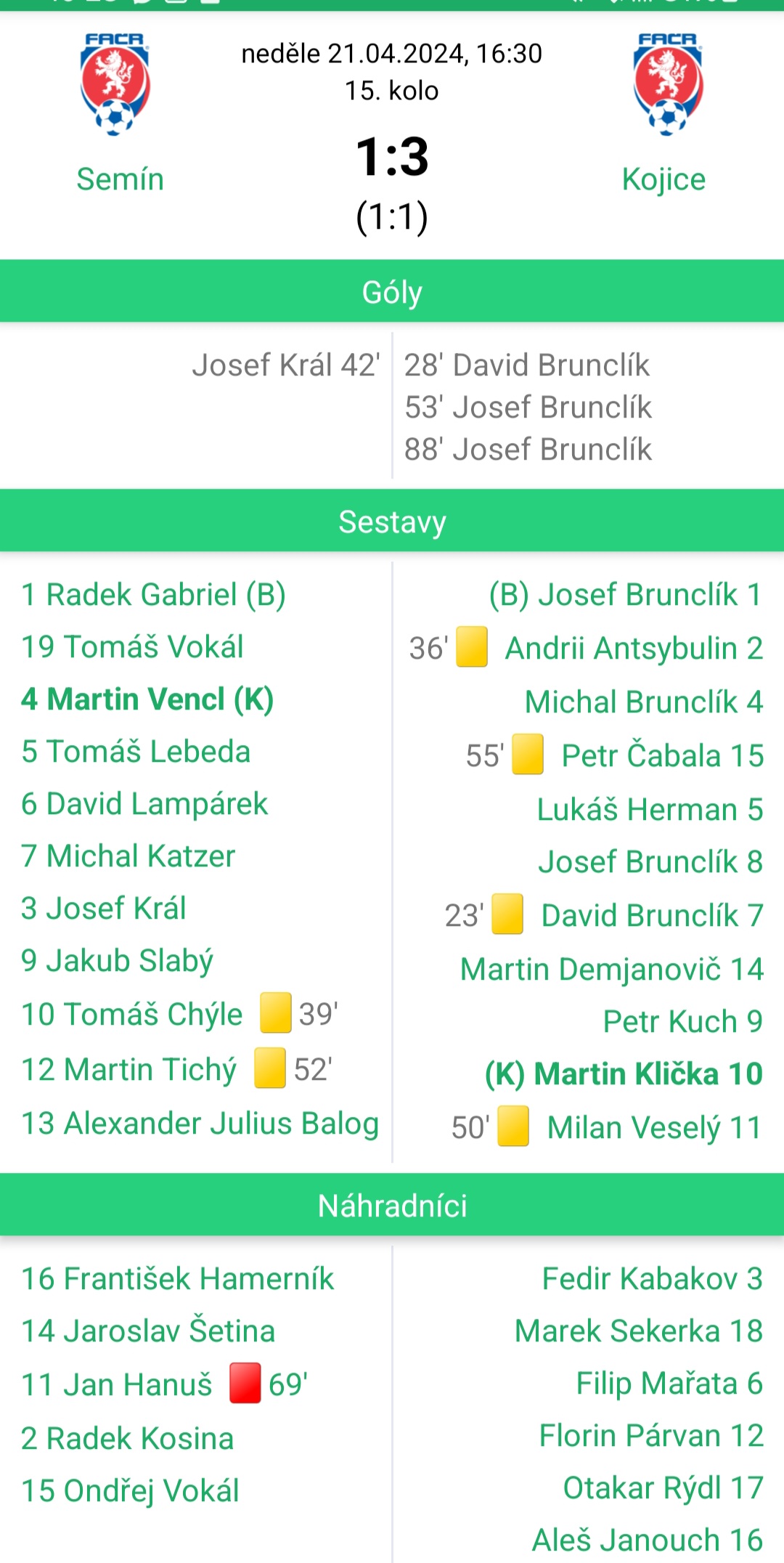Tap yellow card icon next to Andrii Antsybulin
Image resolution: width=784 pixels, height=1563 pixels.
[x=472, y=647]
